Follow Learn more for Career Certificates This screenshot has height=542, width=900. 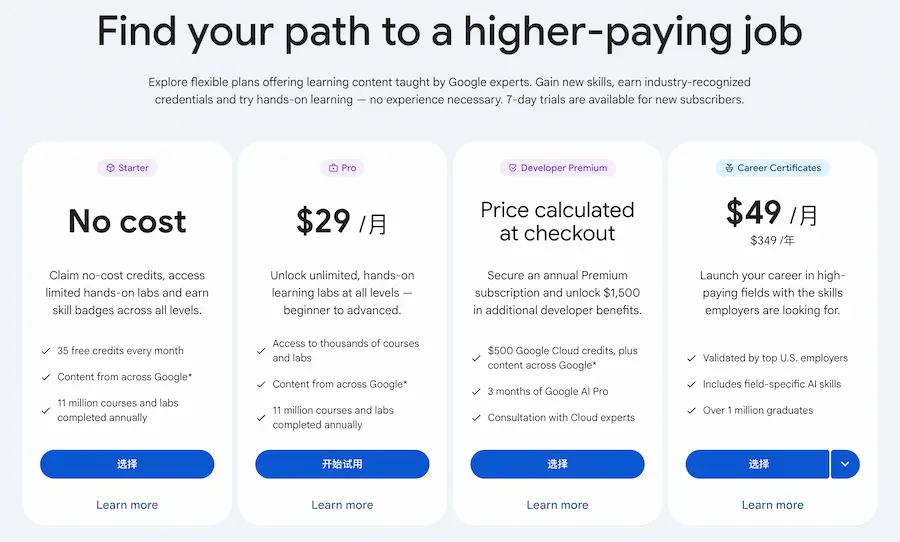772,505
